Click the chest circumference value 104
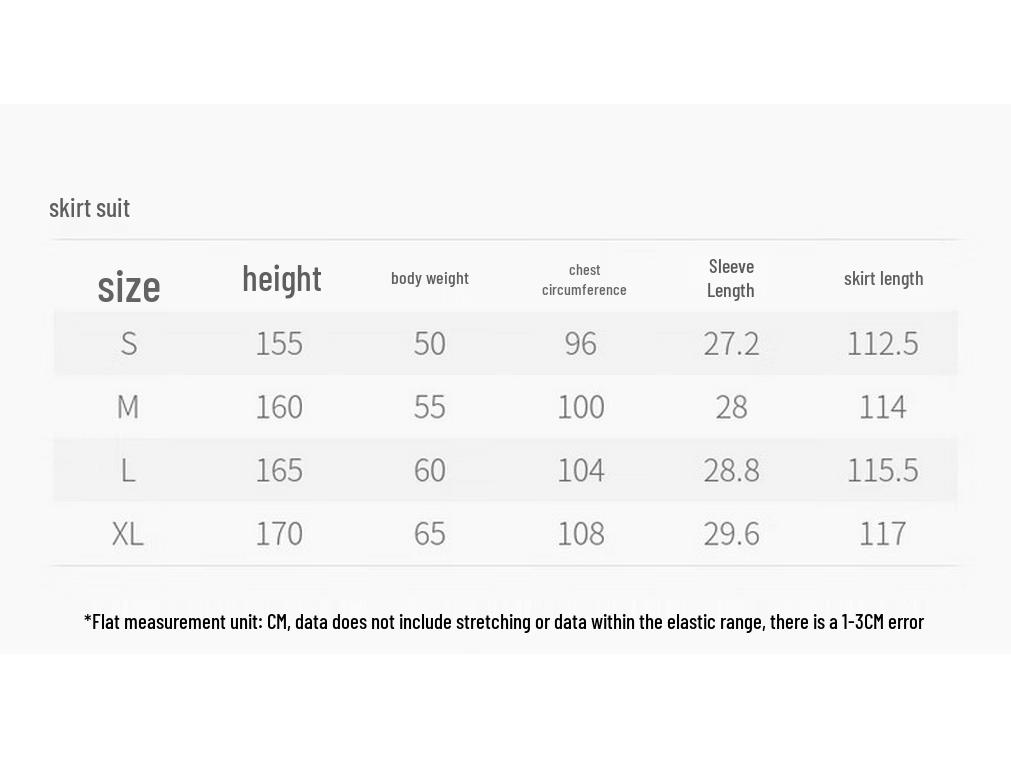 coord(581,470)
